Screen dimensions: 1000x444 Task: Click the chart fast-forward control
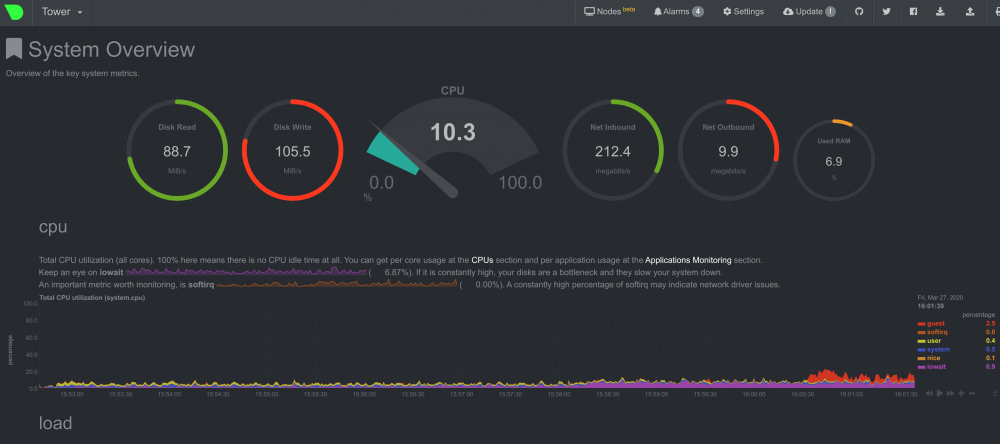coord(950,393)
